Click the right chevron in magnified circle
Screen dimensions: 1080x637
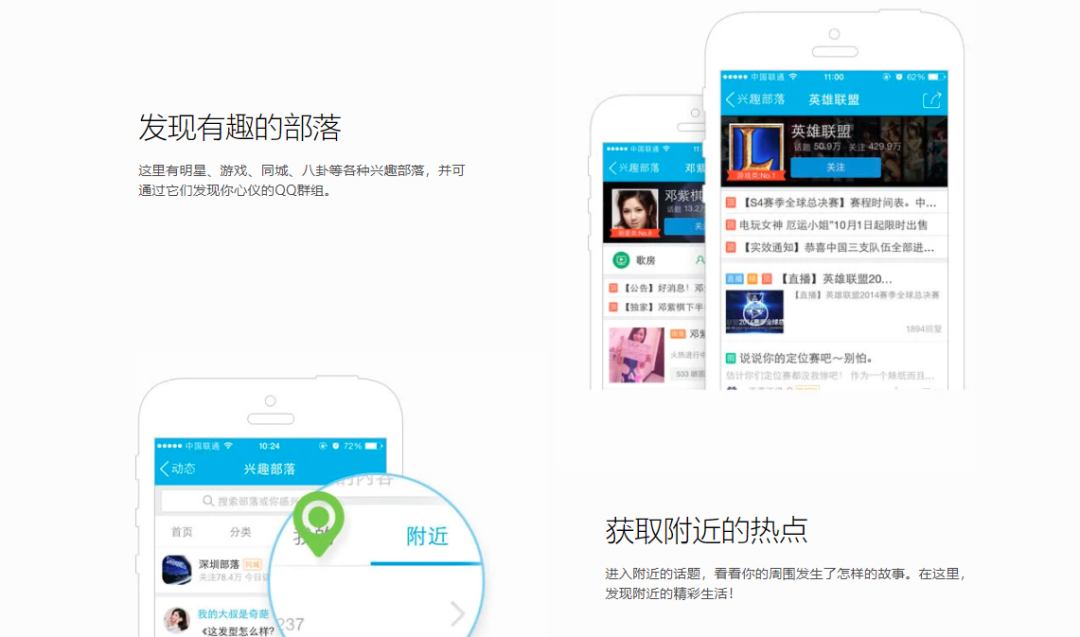458,614
